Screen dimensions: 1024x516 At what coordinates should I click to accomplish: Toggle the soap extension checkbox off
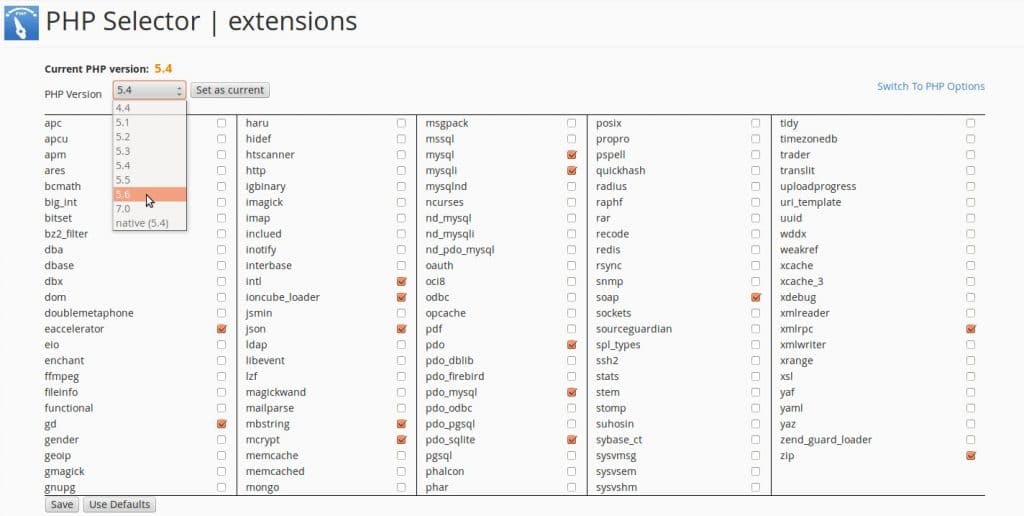(x=756, y=297)
